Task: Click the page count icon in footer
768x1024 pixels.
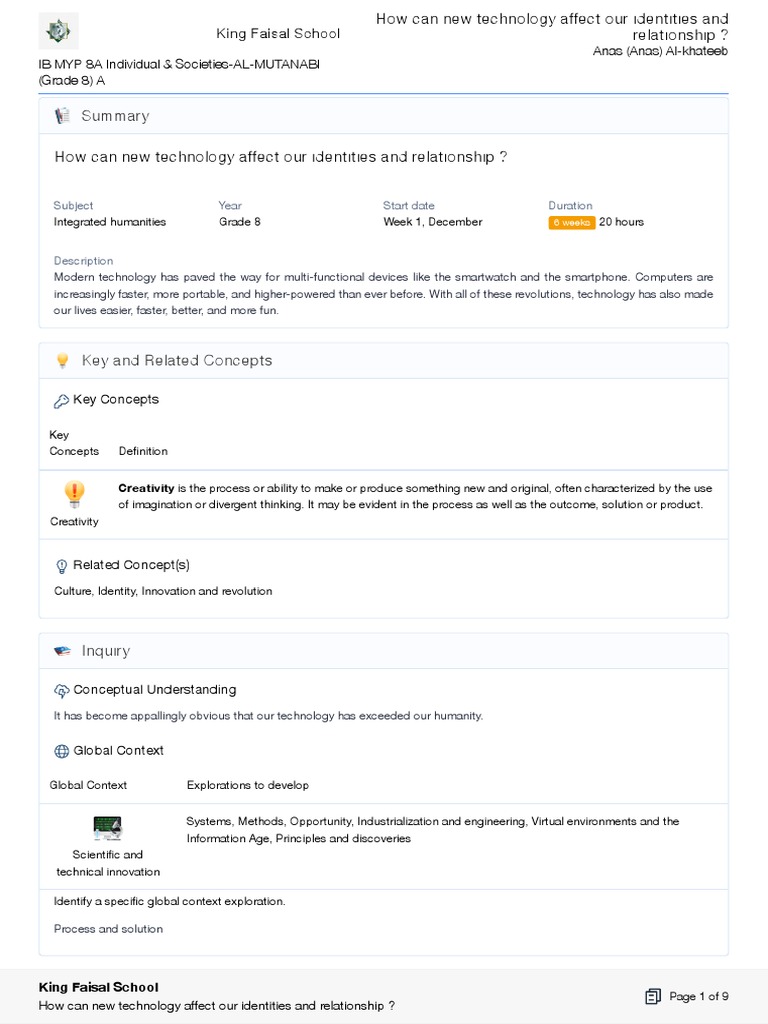Action: [x=653, y=996]
